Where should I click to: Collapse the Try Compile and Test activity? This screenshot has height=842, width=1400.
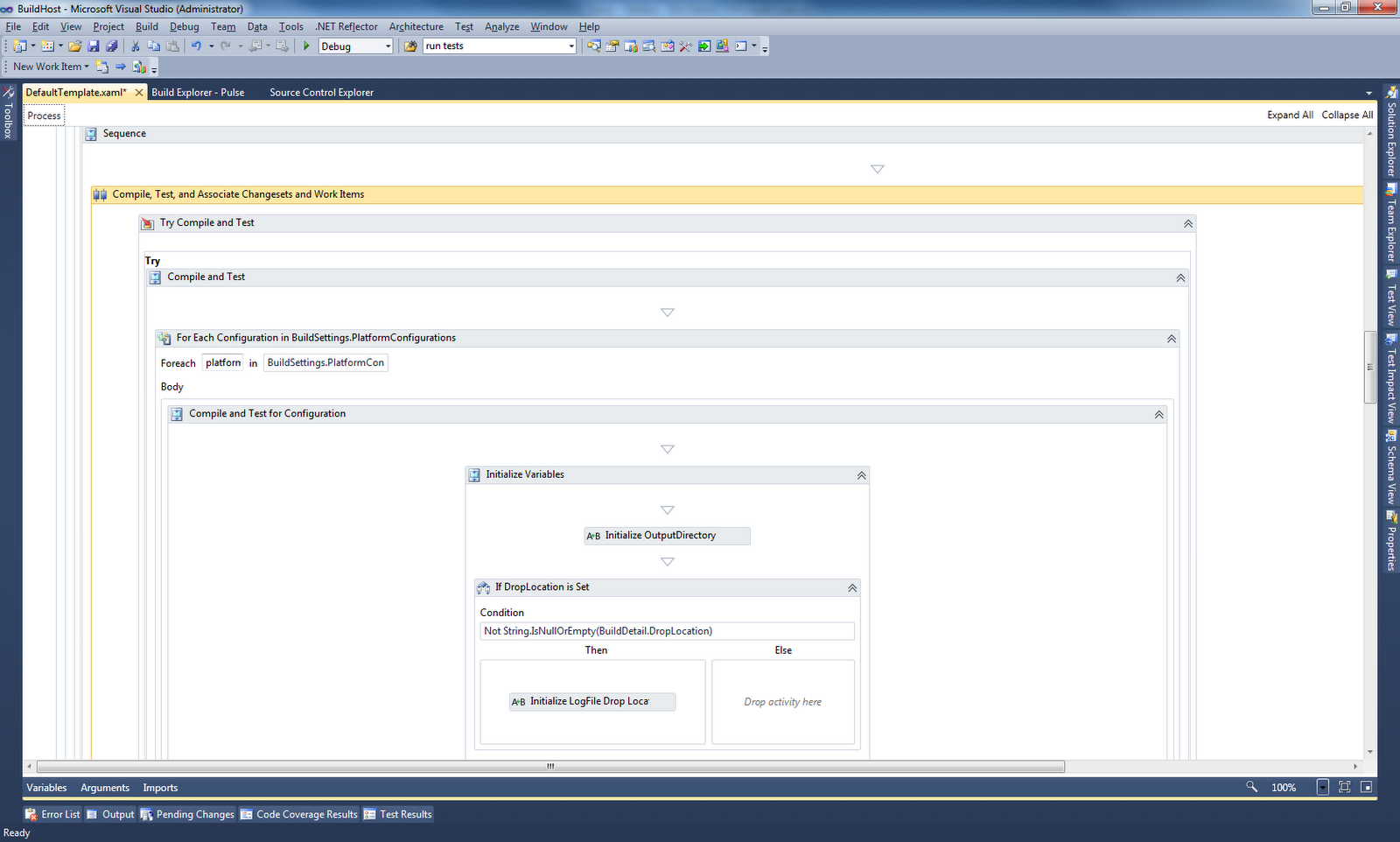pyautogui.click(x=1188, y=223)
